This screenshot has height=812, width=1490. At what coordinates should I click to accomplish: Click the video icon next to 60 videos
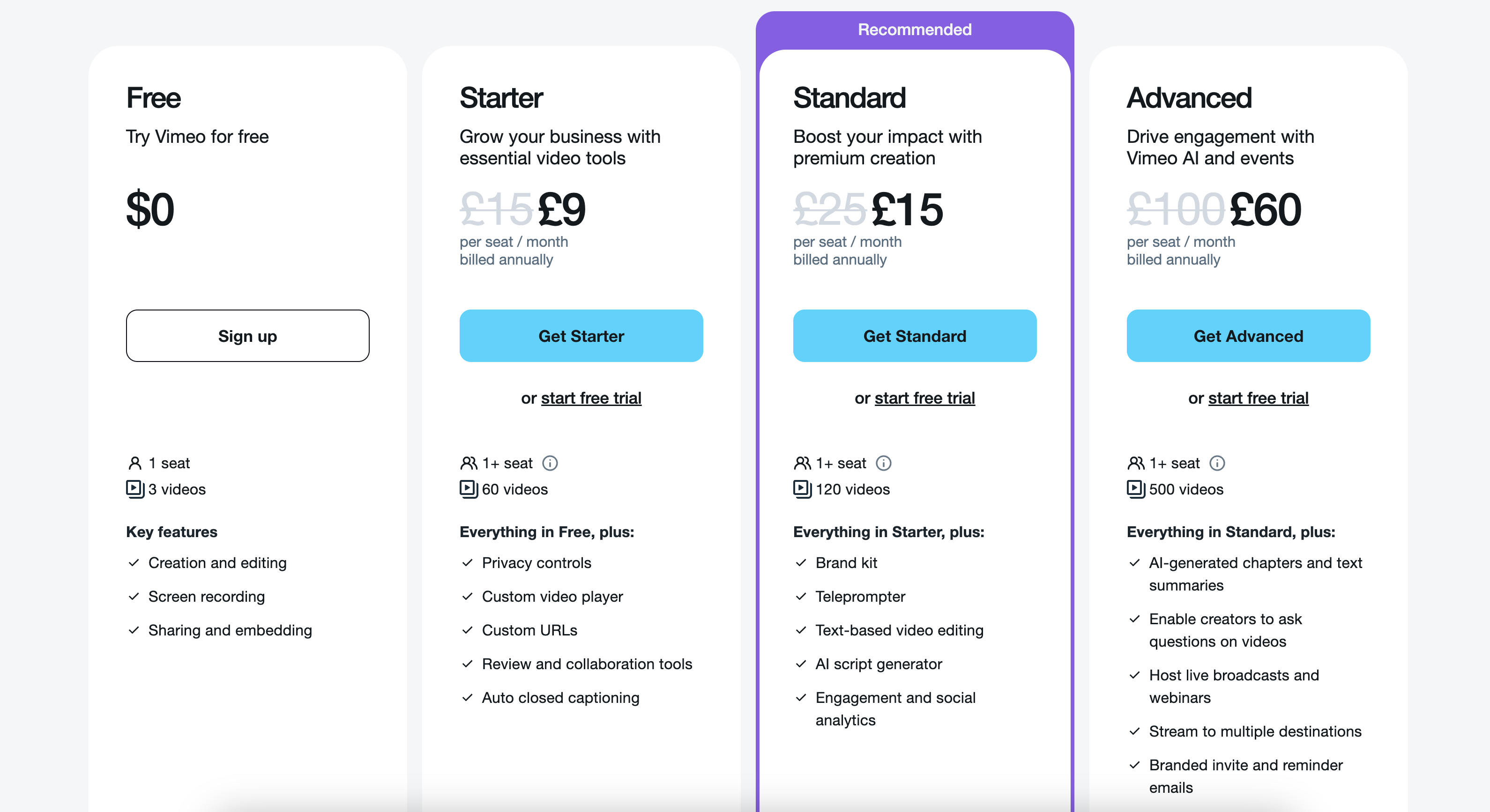click(x=469, y=489)
